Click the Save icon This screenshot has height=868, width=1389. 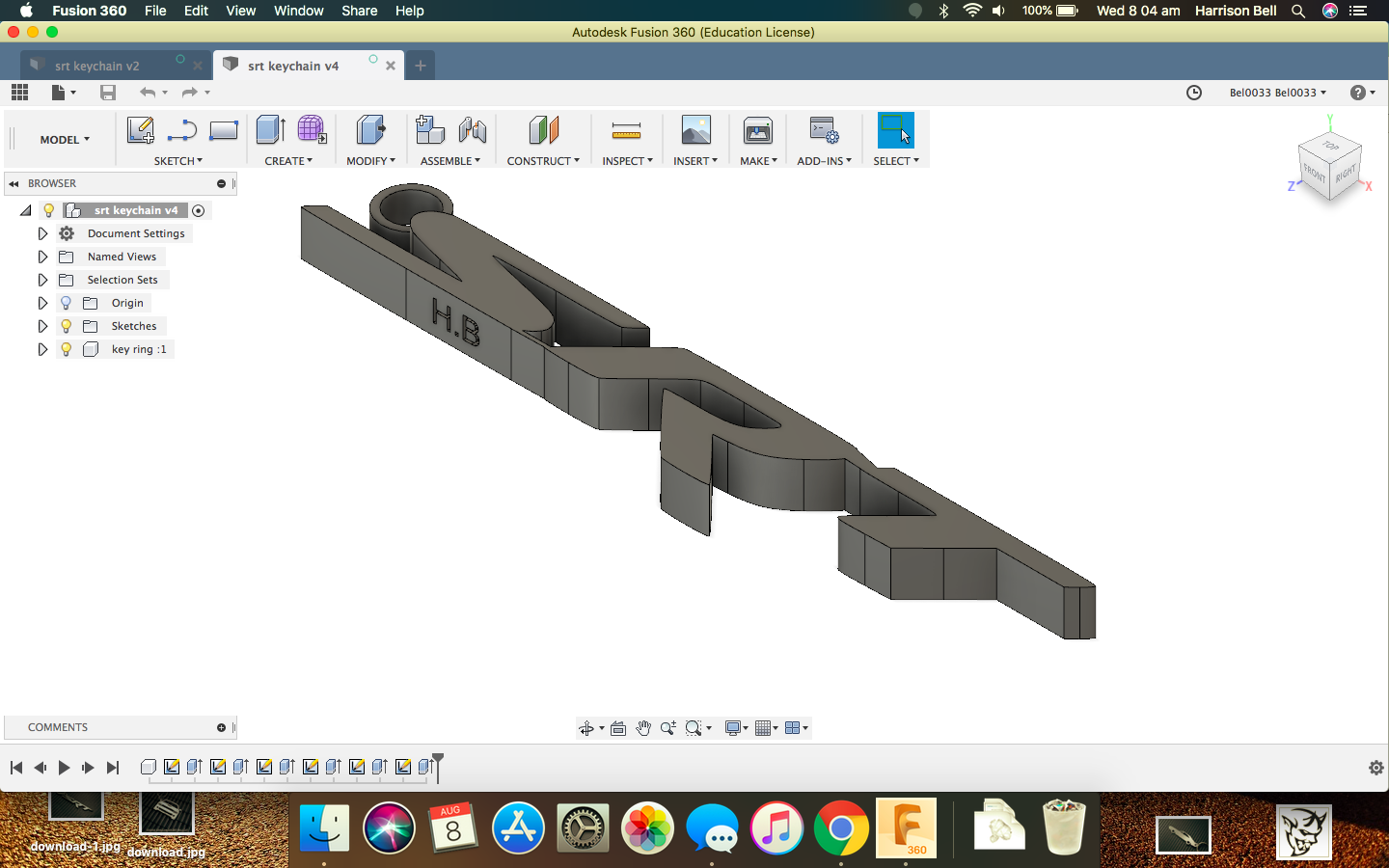pos(108,93)
